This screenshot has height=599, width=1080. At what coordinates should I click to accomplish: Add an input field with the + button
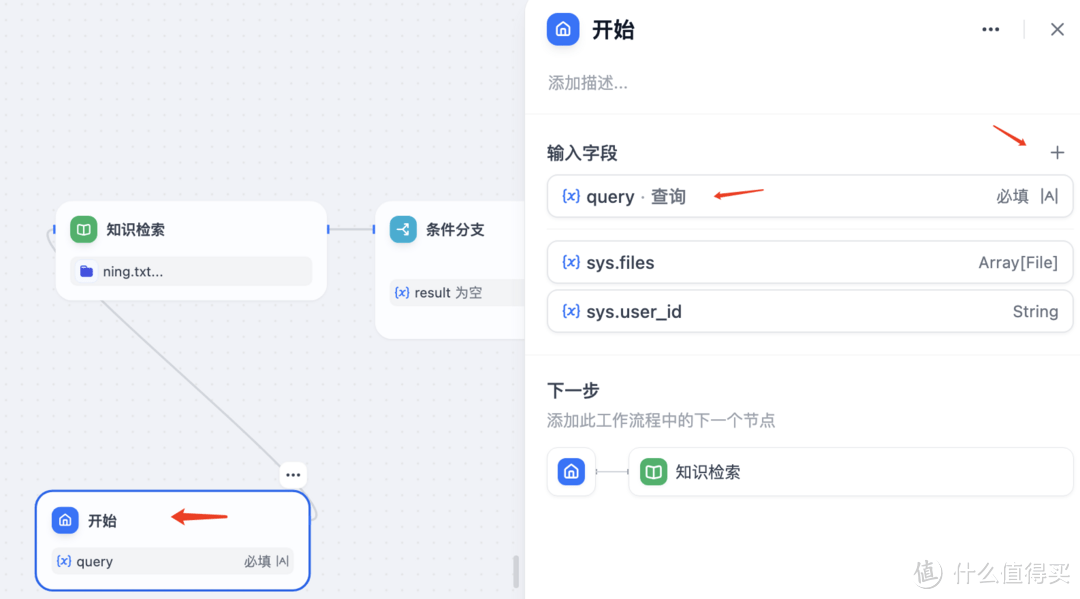pyautogui.click(x=1057, y=152)
